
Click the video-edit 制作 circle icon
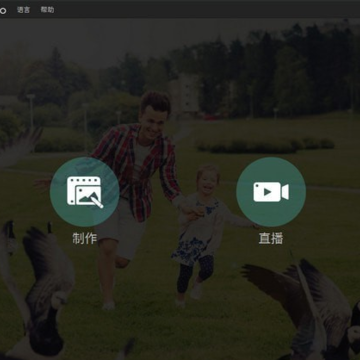tap(85, 192)
